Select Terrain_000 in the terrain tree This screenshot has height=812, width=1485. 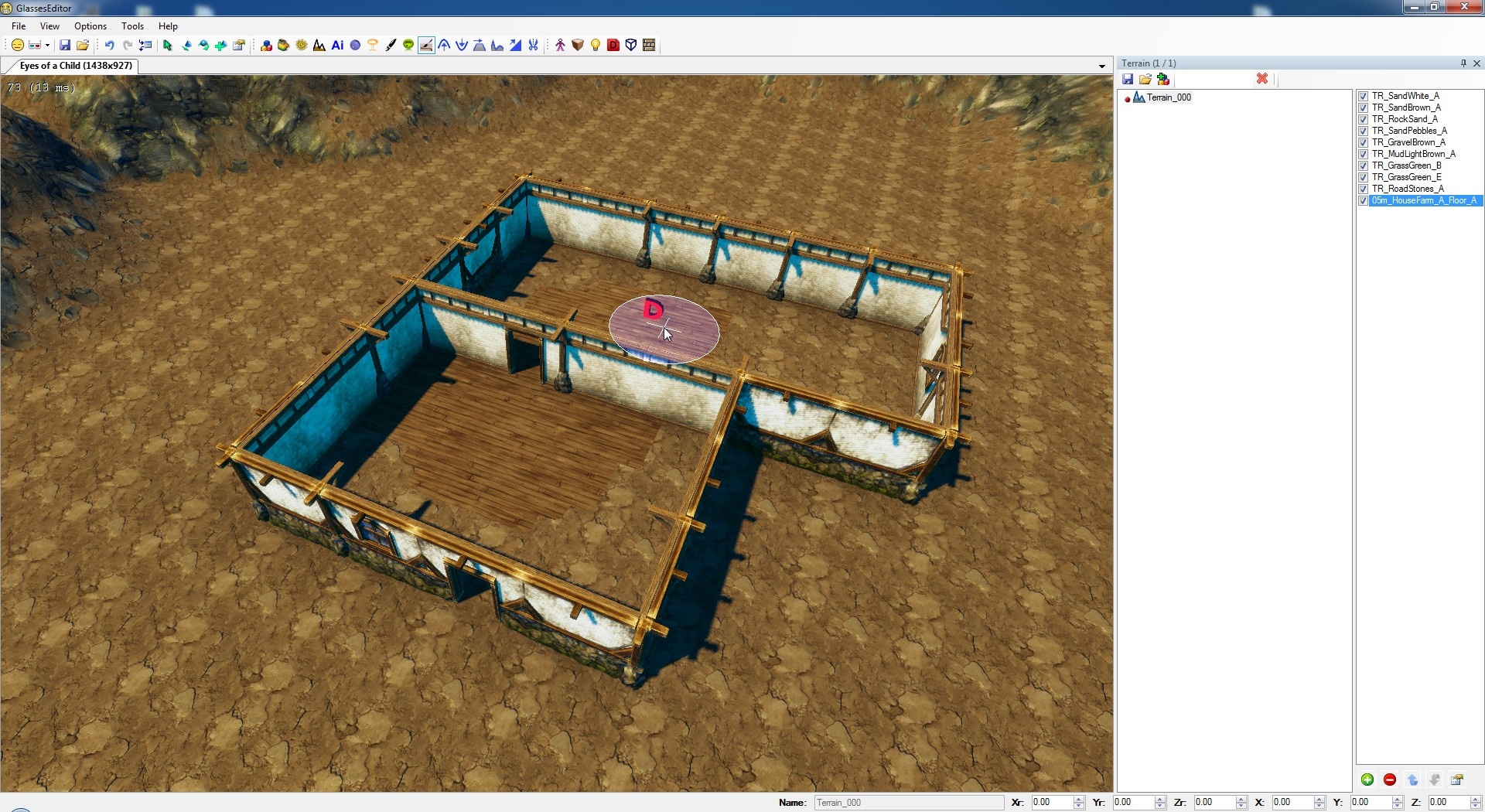(x=1168, y=97)
